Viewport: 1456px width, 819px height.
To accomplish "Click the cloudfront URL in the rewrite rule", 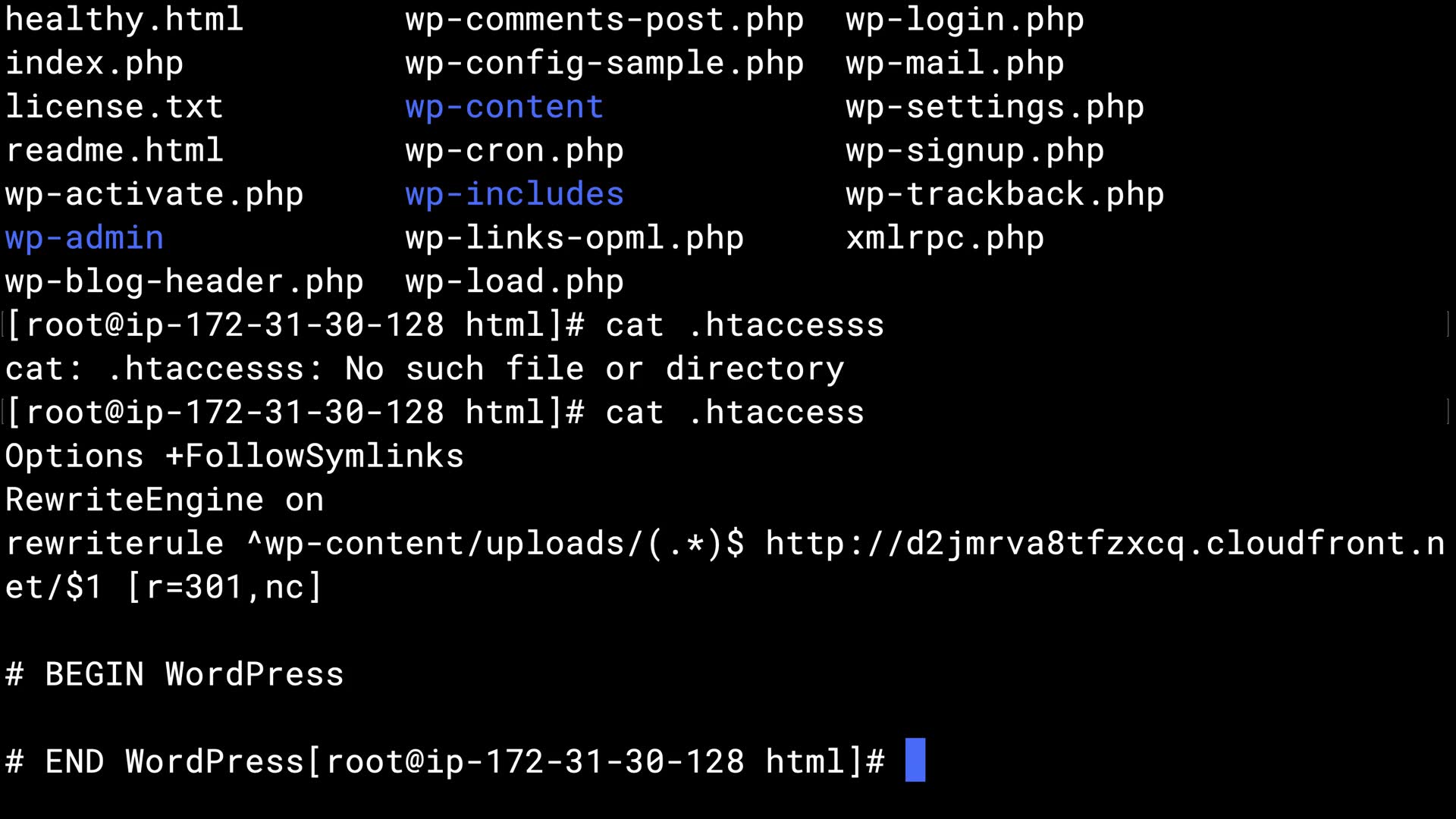I will (x=1104, y=544).
